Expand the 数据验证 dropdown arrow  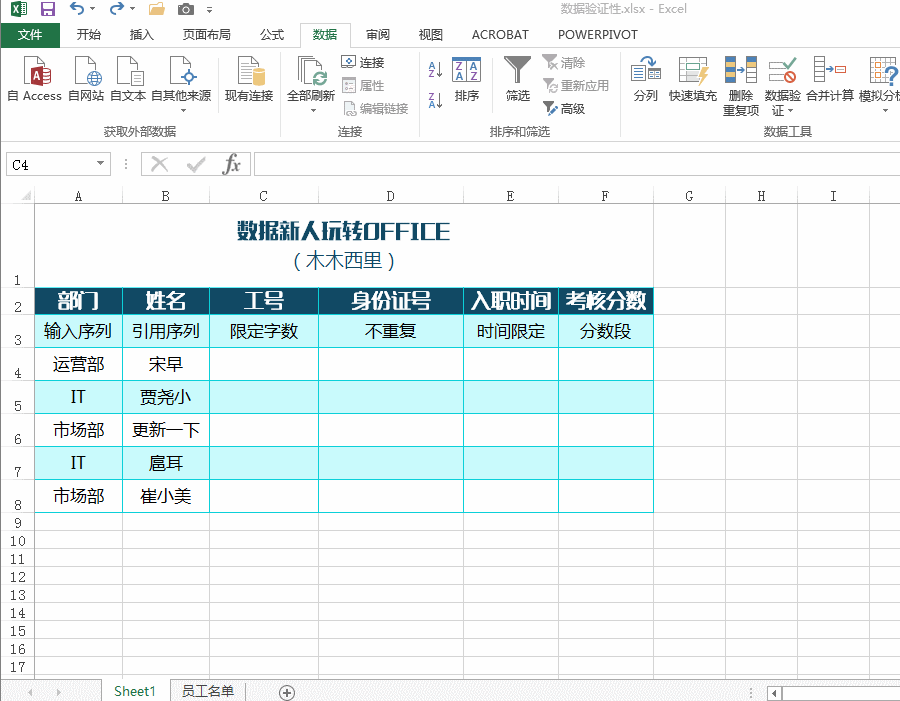(x=790, y=110)
